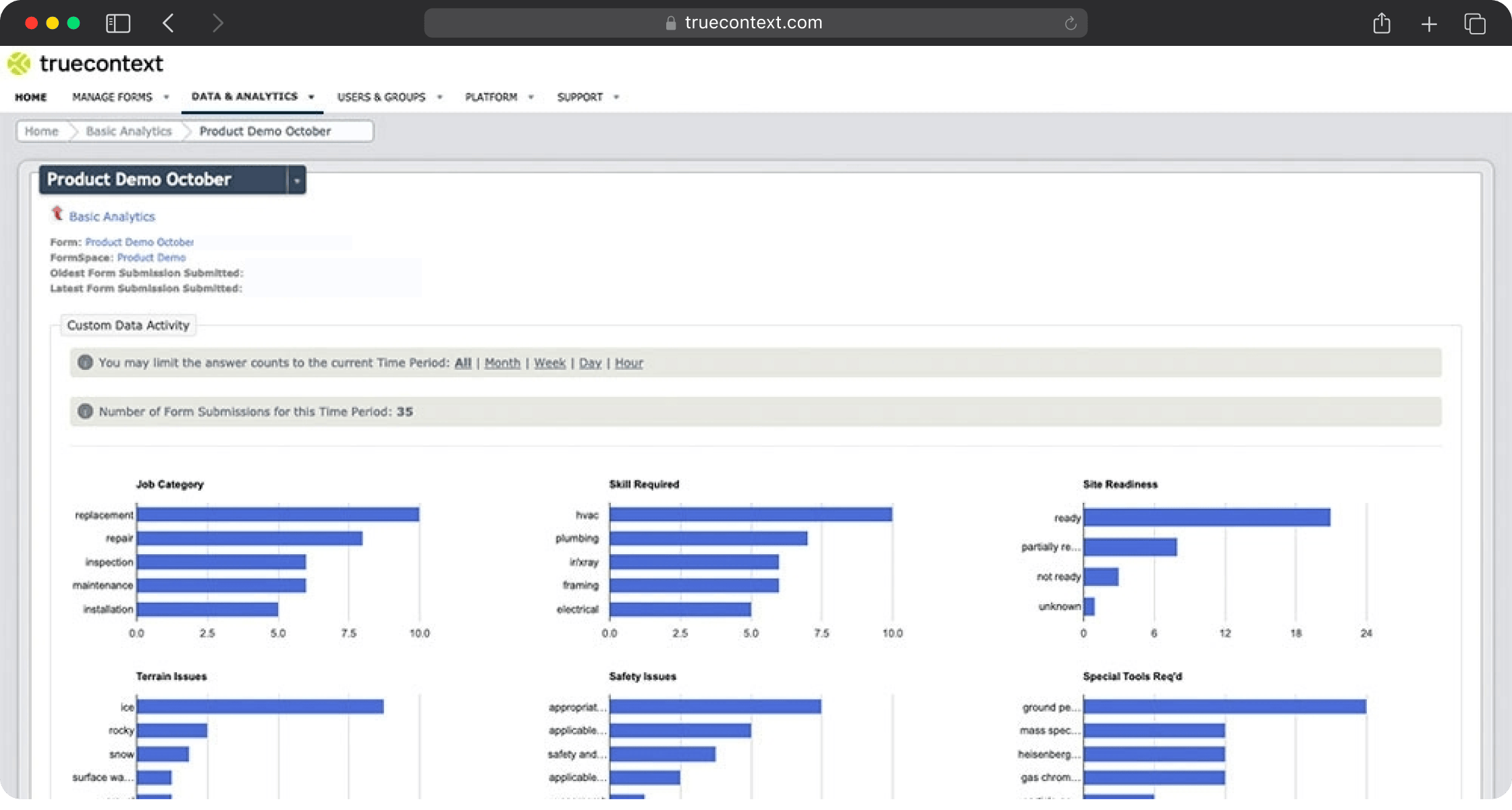This screenshot has height=810, width=1512.
Task: Click the info icon beside Number of Form Submissions
Action: pos(85,411)
